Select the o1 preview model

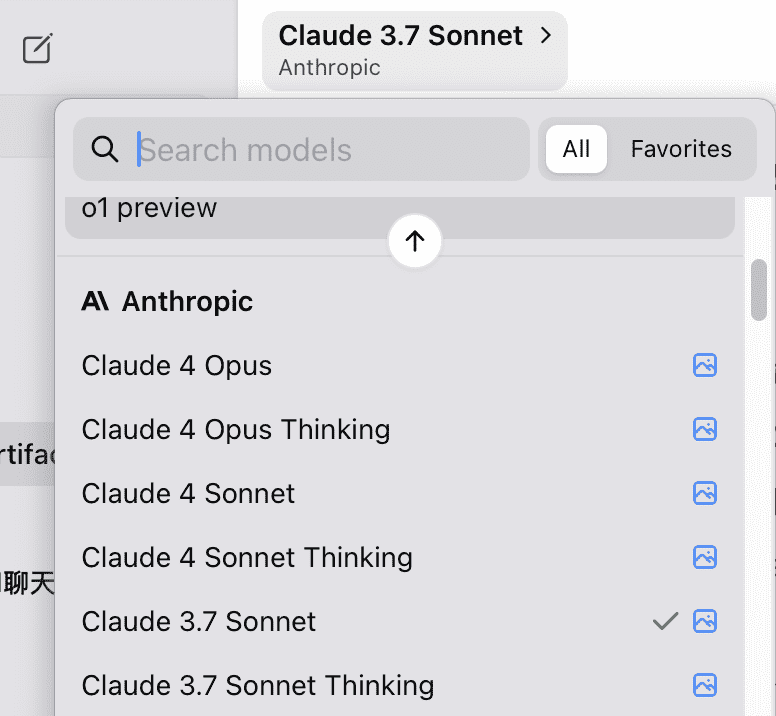coord(400,216)
